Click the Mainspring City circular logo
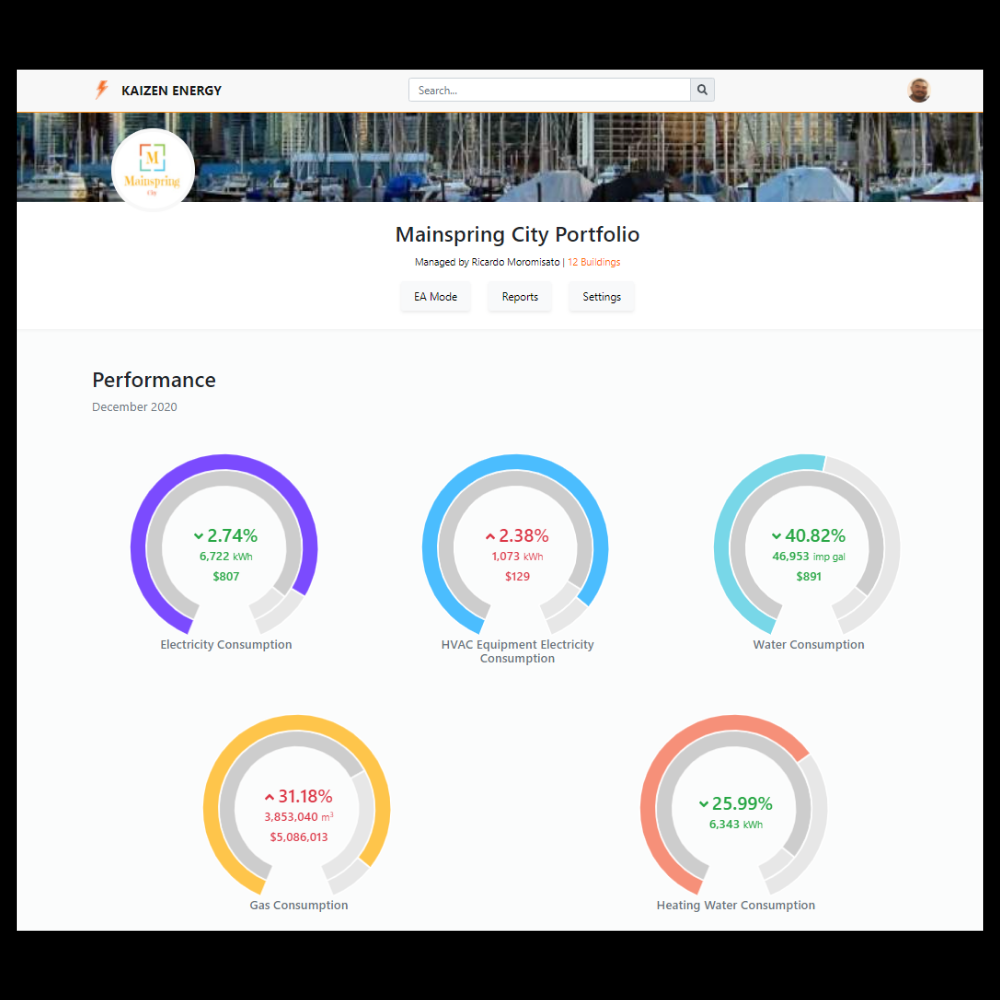This screenshot has height=1000, width=1000. tap(152, 168)
